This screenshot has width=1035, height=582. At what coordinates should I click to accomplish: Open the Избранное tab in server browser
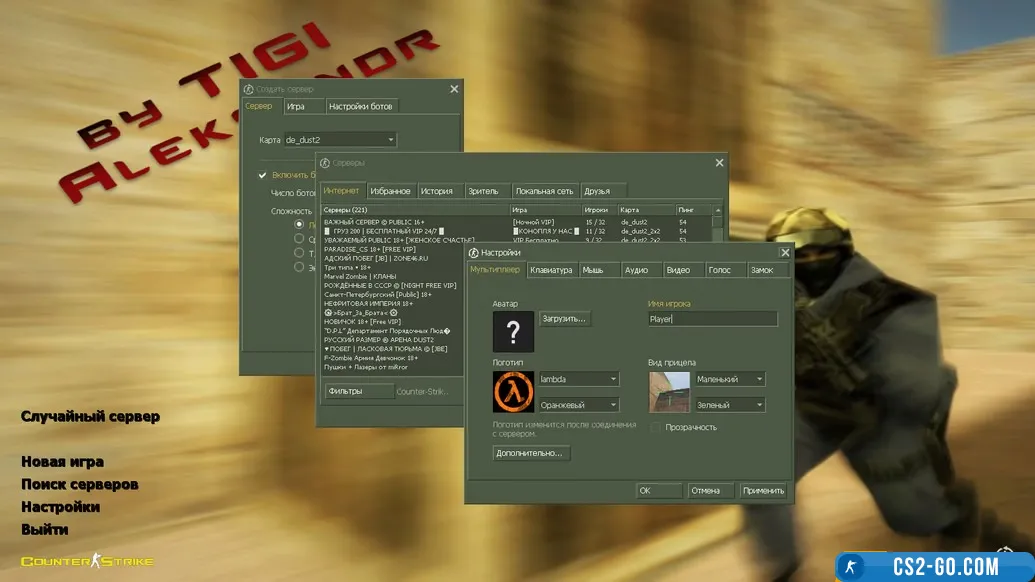pyautogui.click(x=390, y=191)
